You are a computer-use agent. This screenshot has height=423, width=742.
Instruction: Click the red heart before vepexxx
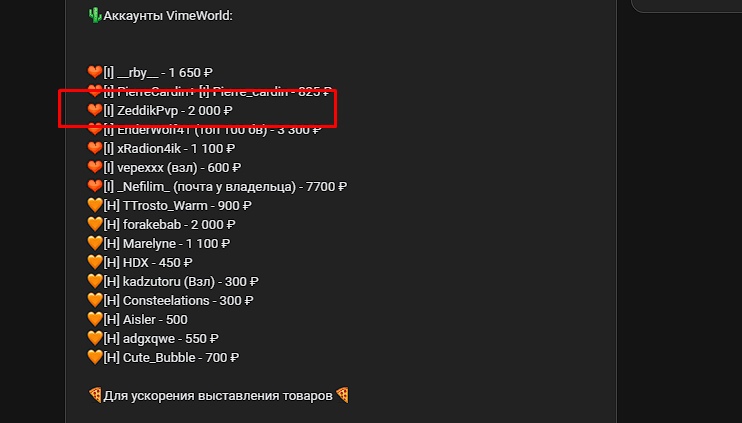[x=95, y=167]
